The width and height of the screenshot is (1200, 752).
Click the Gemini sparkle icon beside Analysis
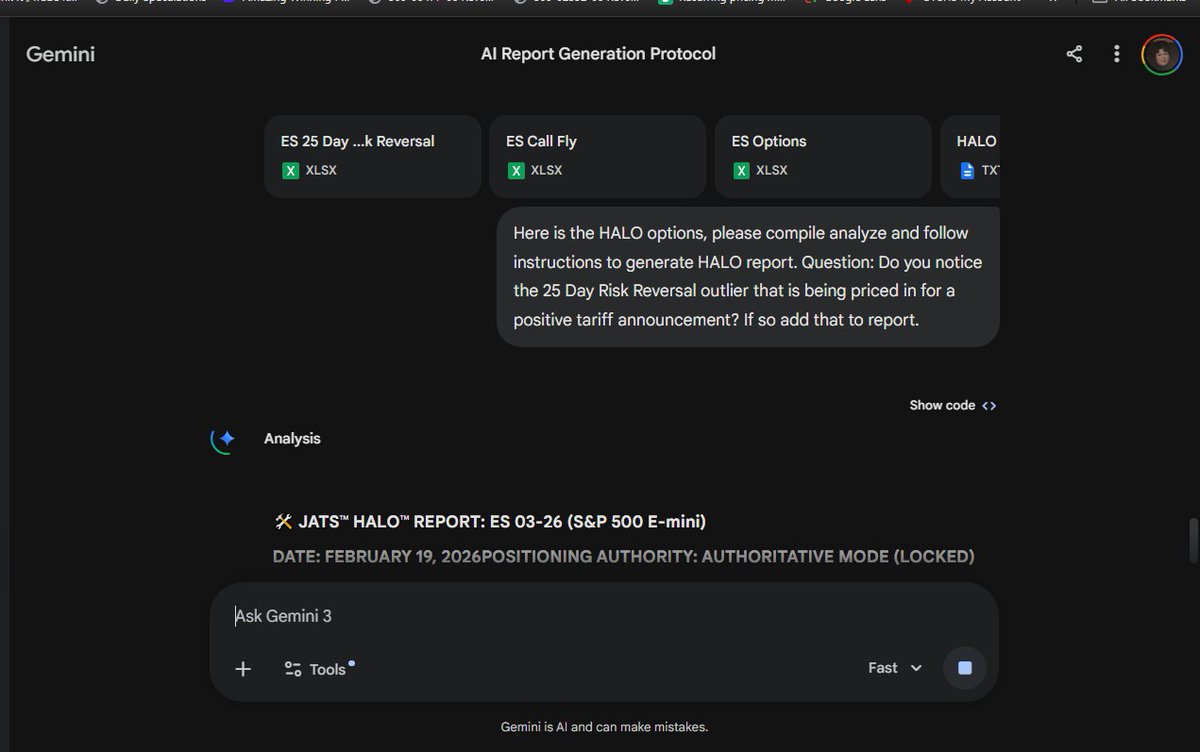click(224, 439)
